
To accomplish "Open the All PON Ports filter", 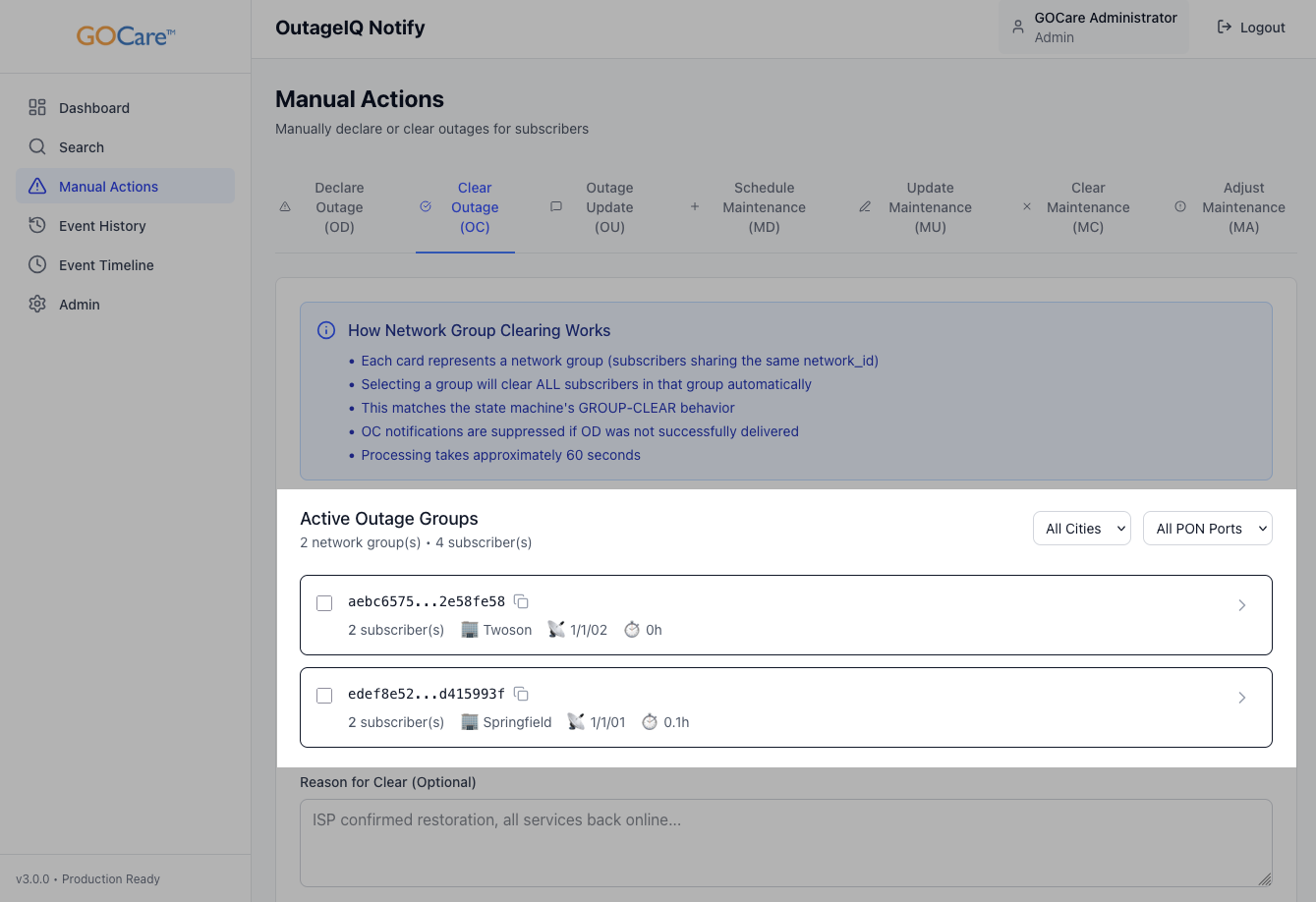I will pyautogui.click(x=1207, y=529).
